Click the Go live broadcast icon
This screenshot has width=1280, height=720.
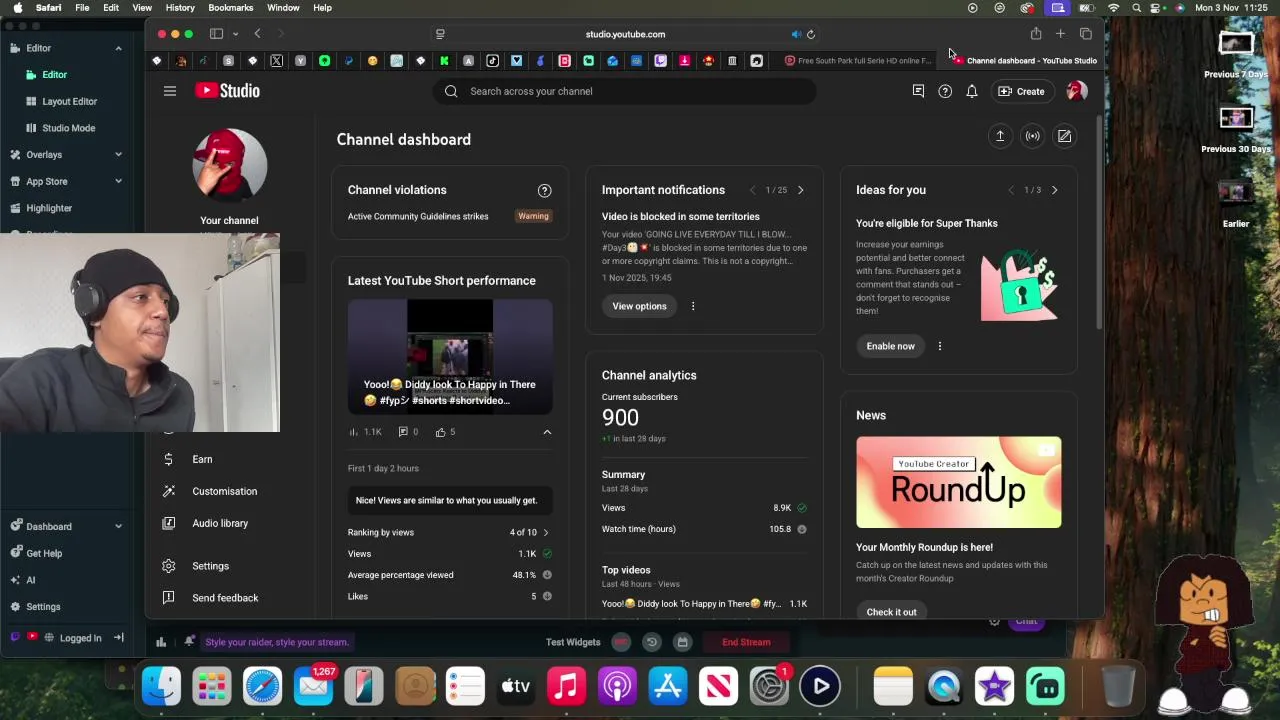tap(1032, 136)
